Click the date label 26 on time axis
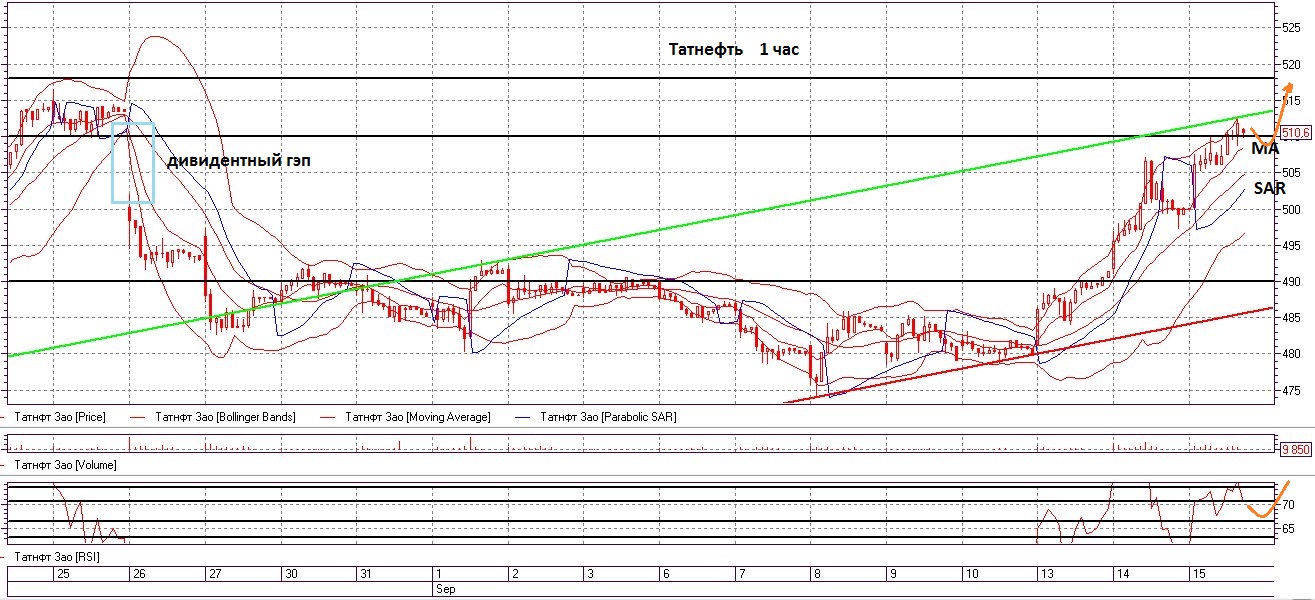Screen dimensions: 1315x600 [138, 574]
